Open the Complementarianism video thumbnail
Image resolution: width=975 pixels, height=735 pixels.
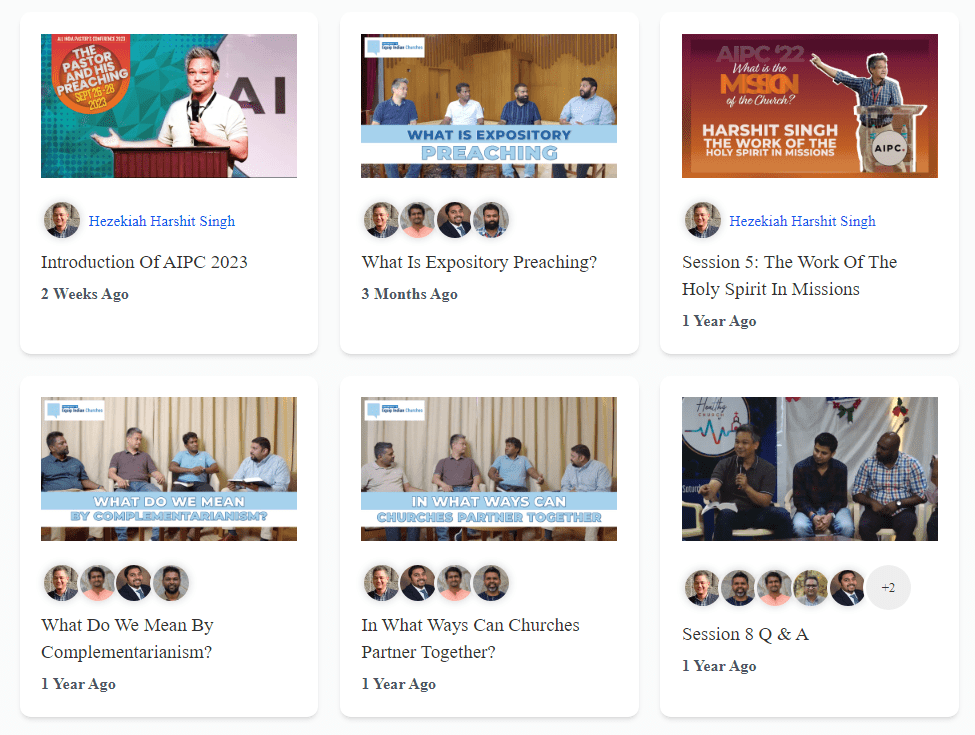(x=169, y=469)
